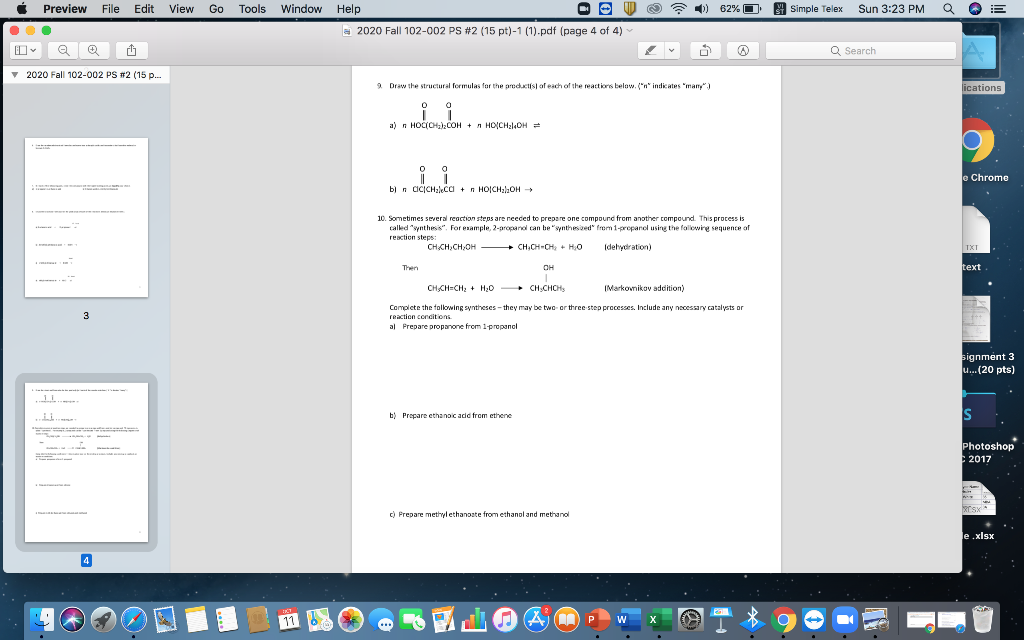Click the Siri icon in menu bar
This screenshot has height=640, width=1024.
pyautogui.click(x=975, y=8)
